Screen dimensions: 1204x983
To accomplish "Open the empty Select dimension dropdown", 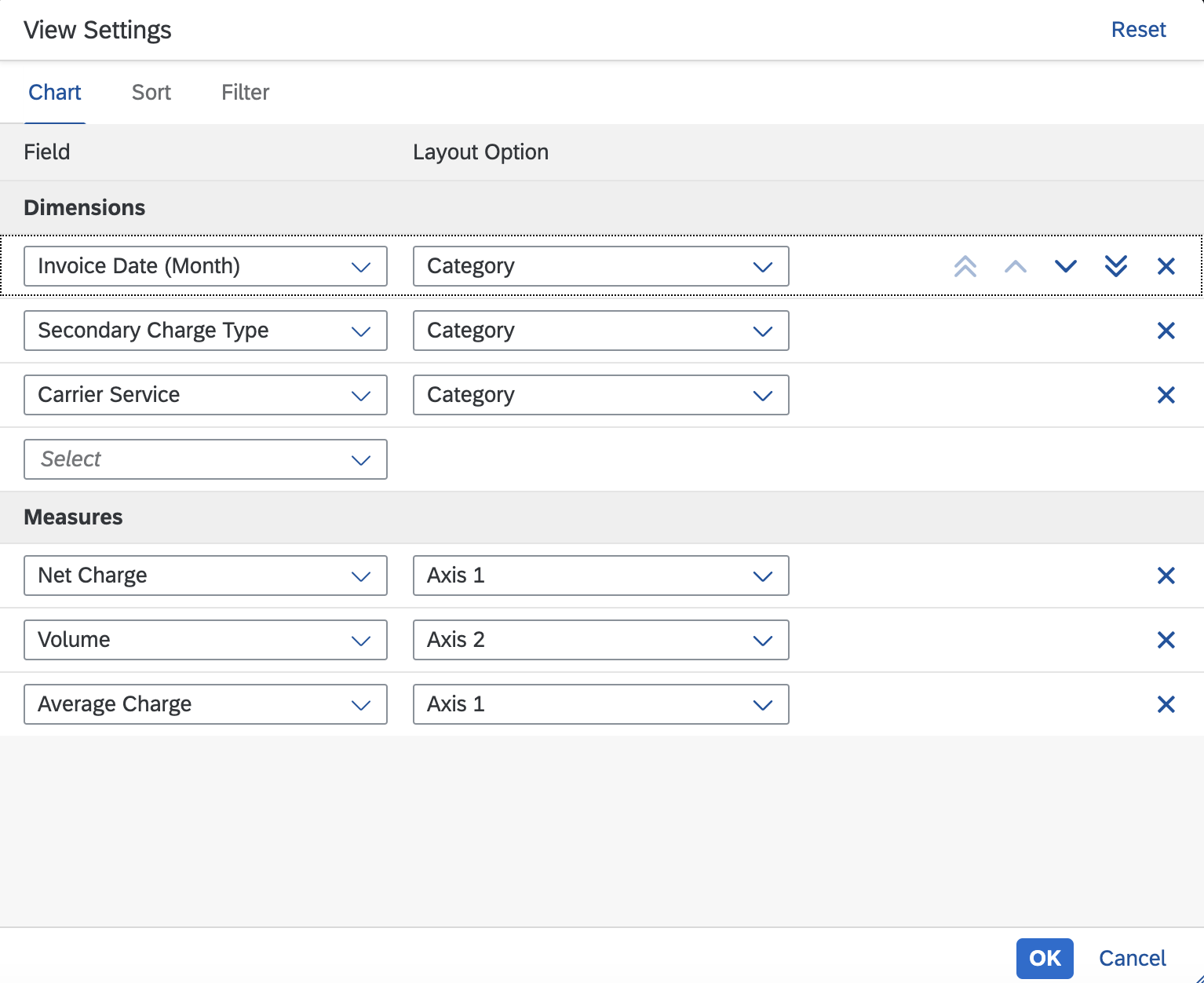I will click(361, 459).
